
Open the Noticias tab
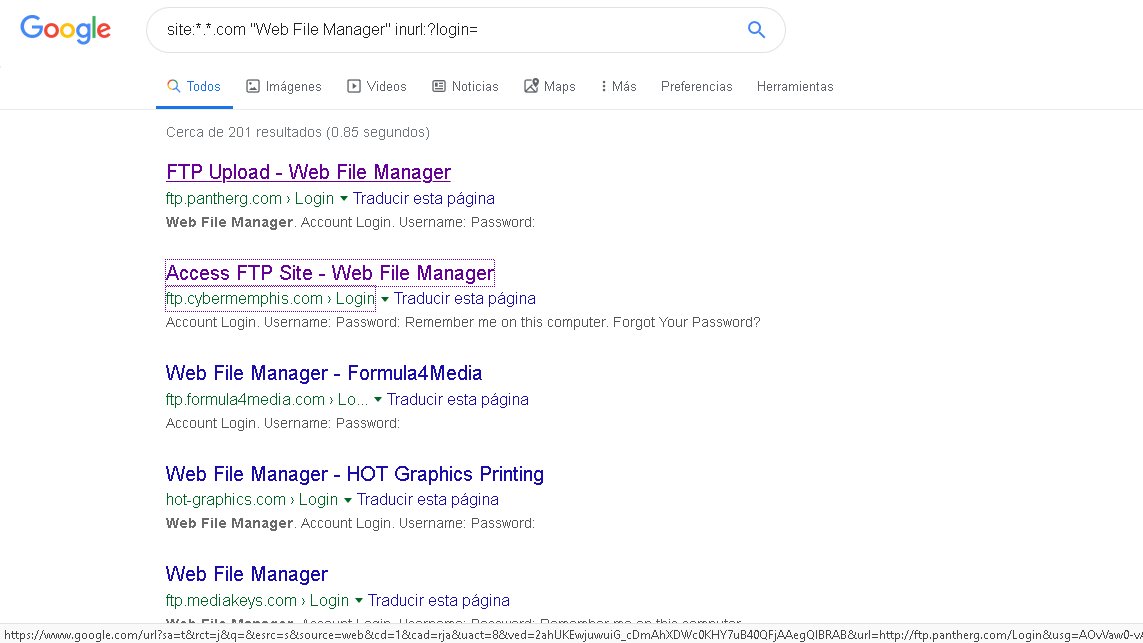(465, 86)
